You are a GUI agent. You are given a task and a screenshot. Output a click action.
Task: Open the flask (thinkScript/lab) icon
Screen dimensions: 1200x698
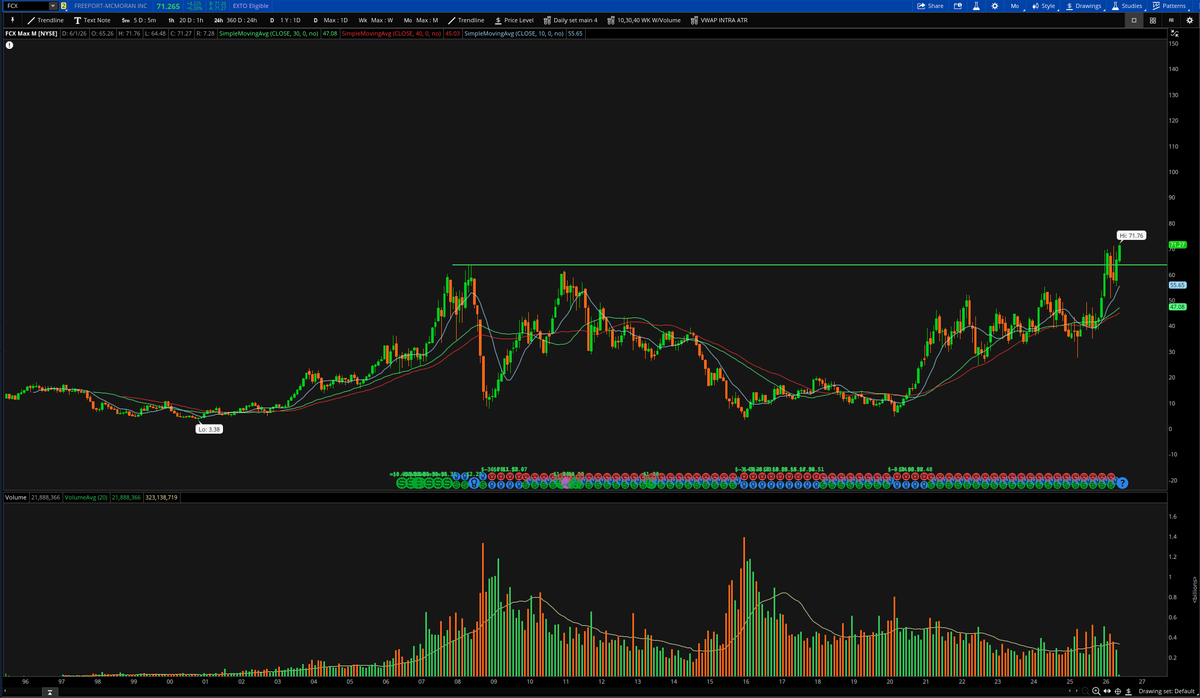[x=977, y=6]
